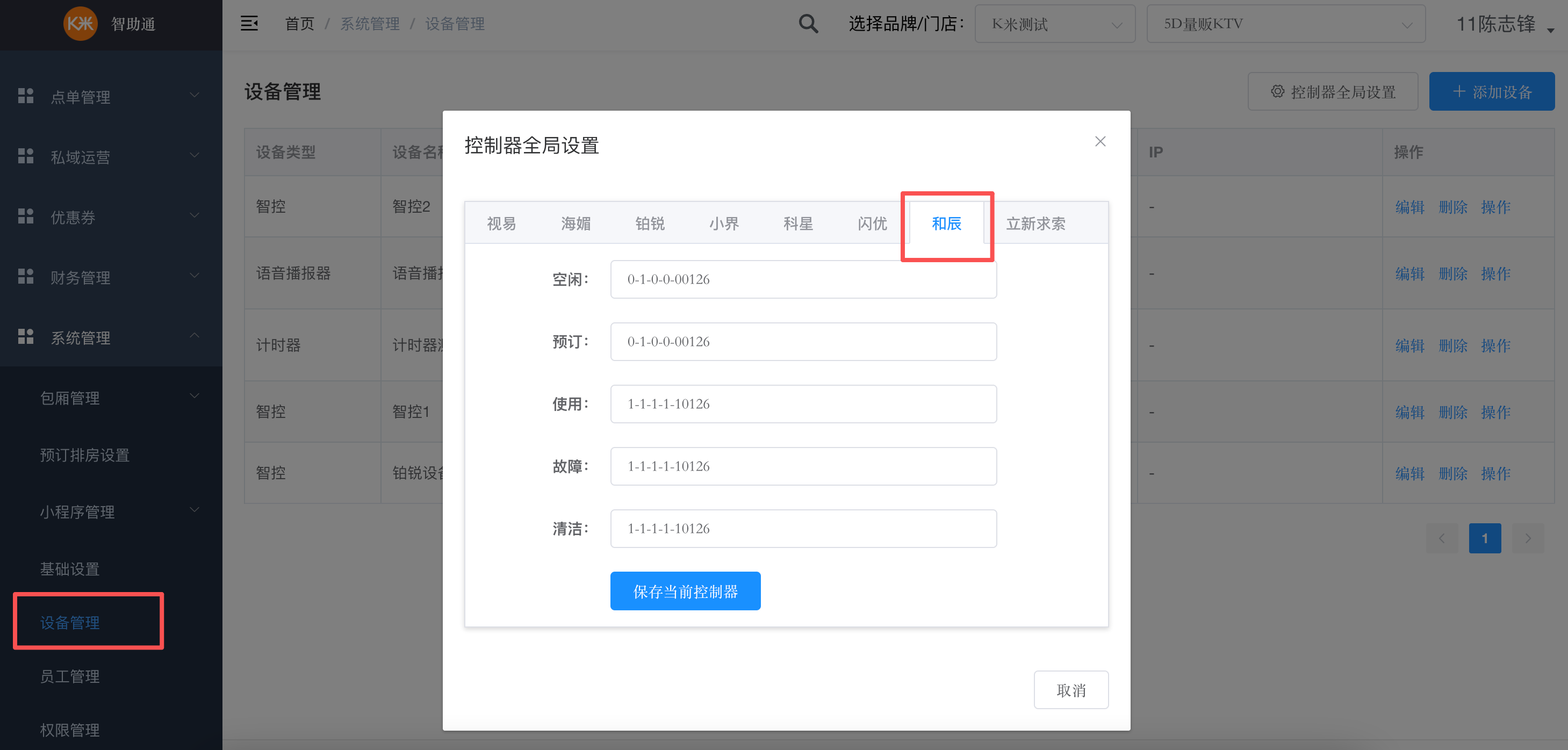The width and height of the screenshot is (1568, 750).
Task: Click the 点单管理 grid icon
Action: click(26, 96)
